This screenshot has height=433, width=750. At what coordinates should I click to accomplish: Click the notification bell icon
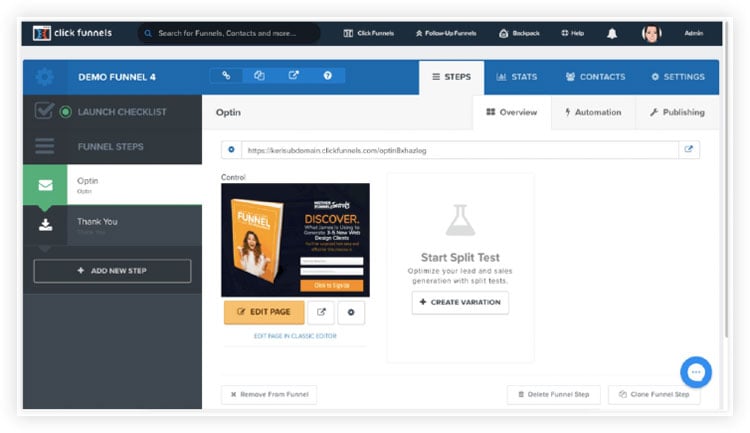click(x=612, y=33)
